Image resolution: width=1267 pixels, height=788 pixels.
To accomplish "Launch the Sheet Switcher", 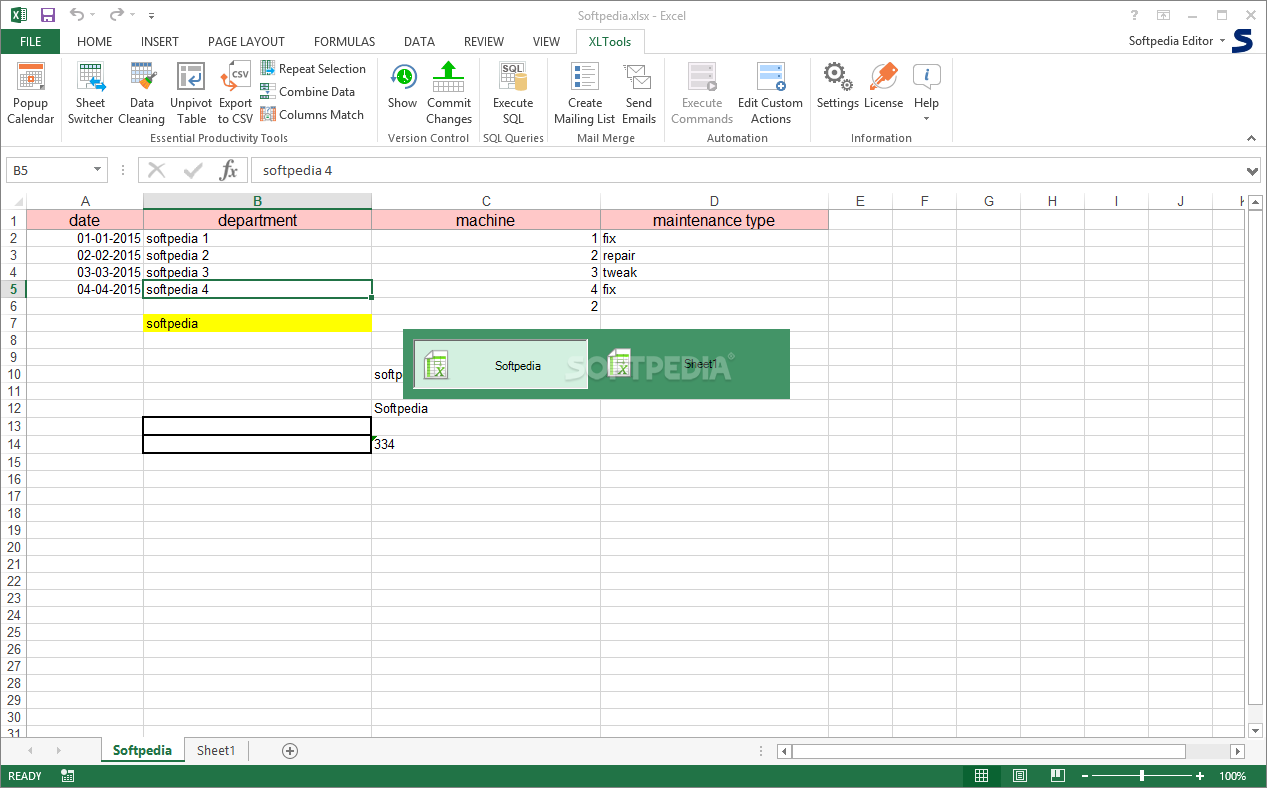I will click(90, 93).
